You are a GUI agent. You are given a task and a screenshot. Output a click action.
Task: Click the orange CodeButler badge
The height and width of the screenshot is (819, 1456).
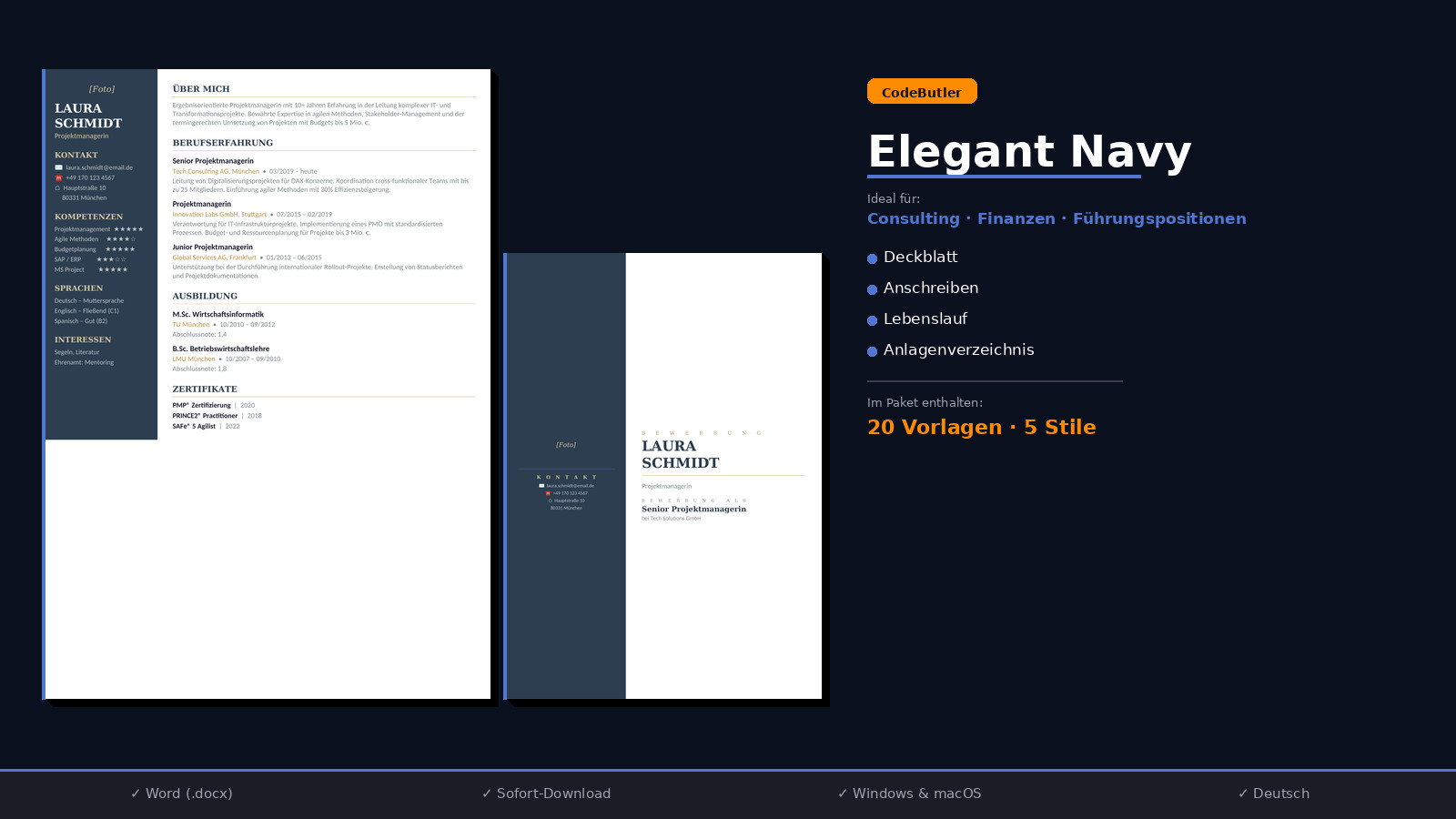pos(922,92)
